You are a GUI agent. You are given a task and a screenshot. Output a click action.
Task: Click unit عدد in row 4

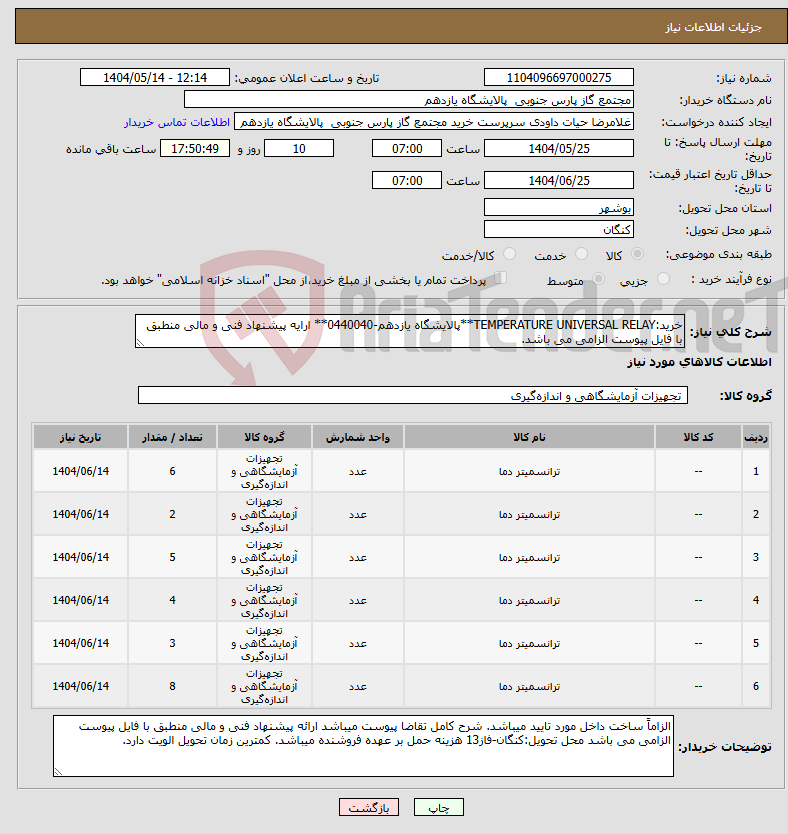(x=358, y=601)
